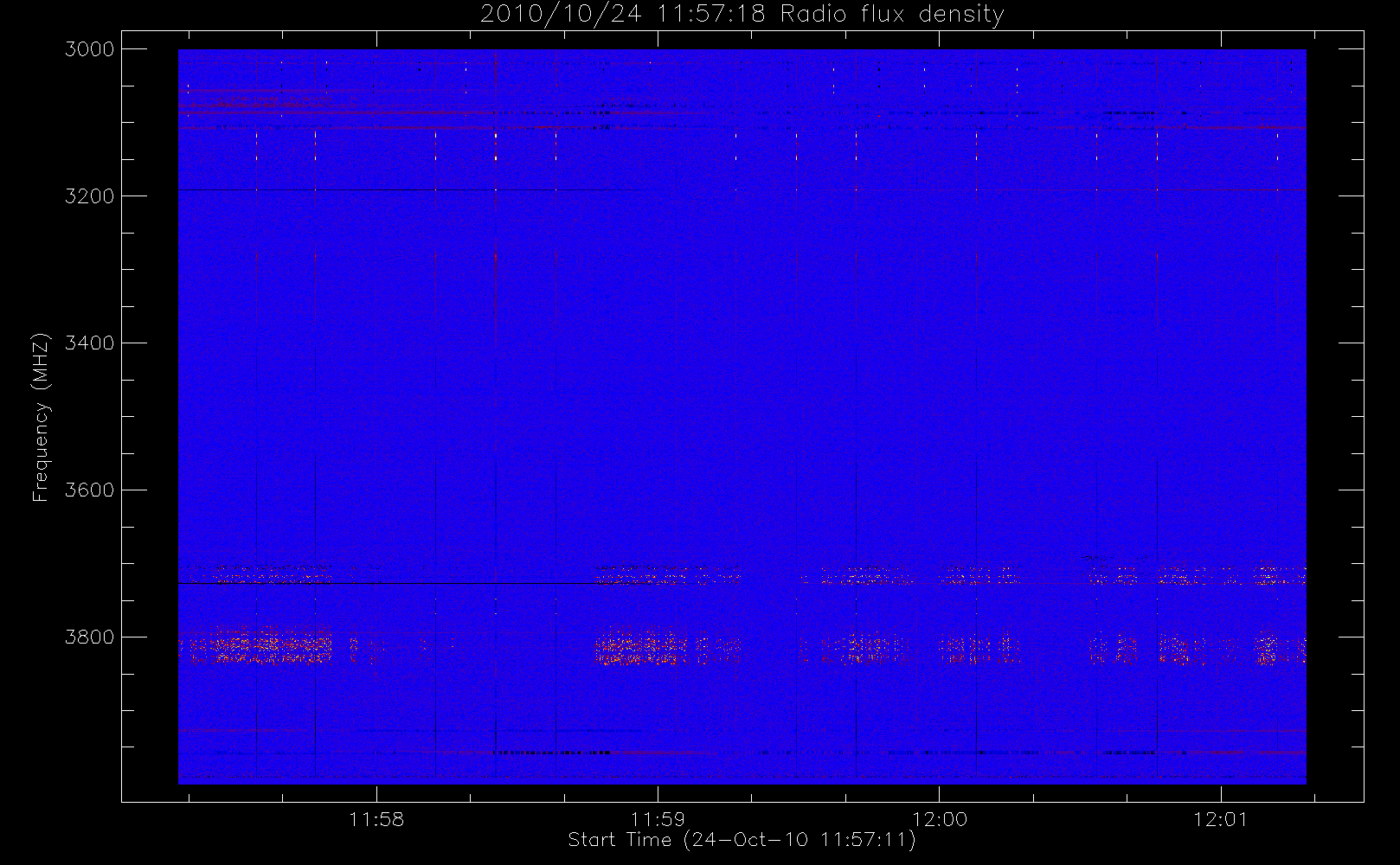The height and width of the screenshot is (865, 1400).
Task: Select the 3800 frequency tick label
Action: 90,638
